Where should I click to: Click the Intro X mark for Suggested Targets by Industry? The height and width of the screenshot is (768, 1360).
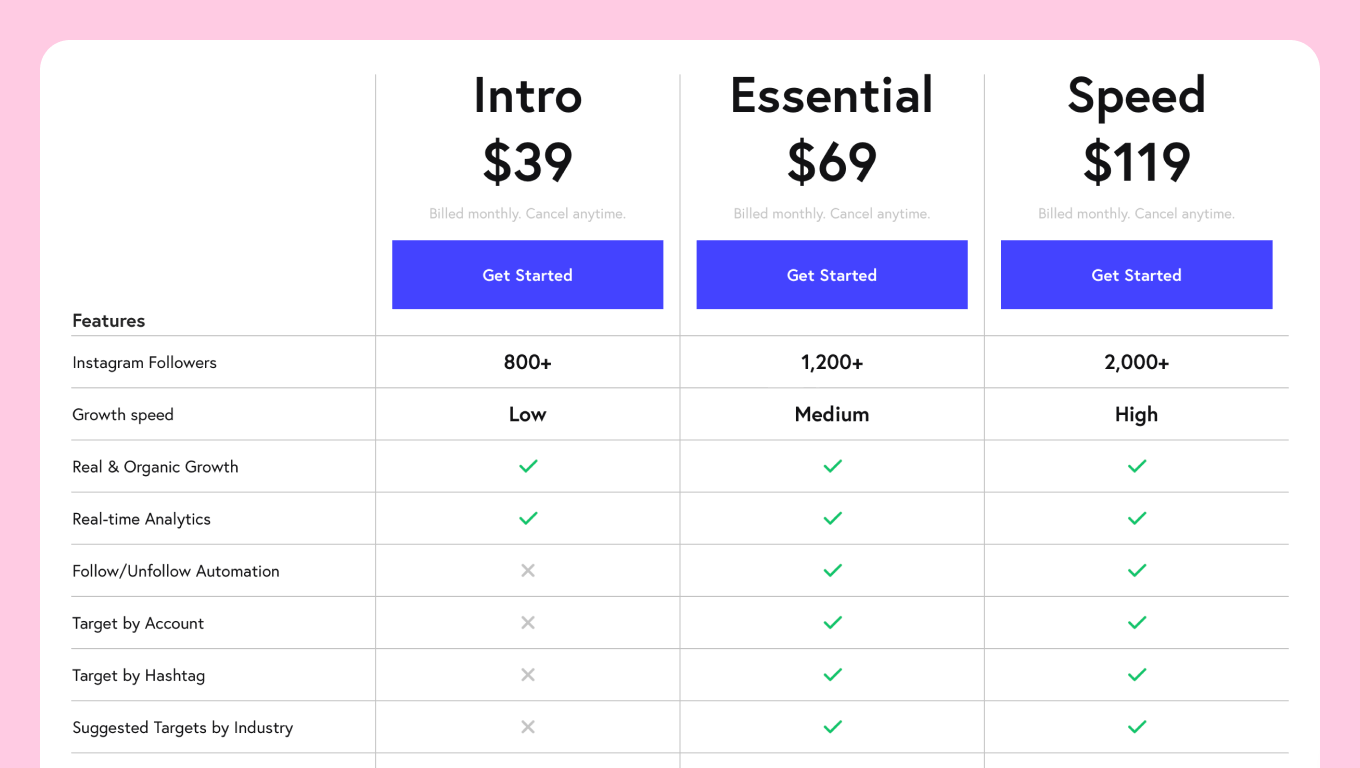click(528, 727)
